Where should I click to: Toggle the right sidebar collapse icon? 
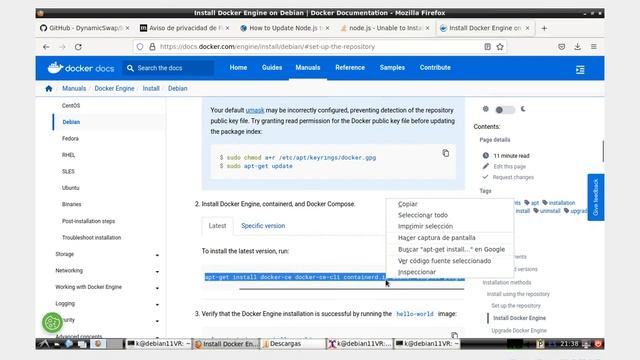point(580,70)
